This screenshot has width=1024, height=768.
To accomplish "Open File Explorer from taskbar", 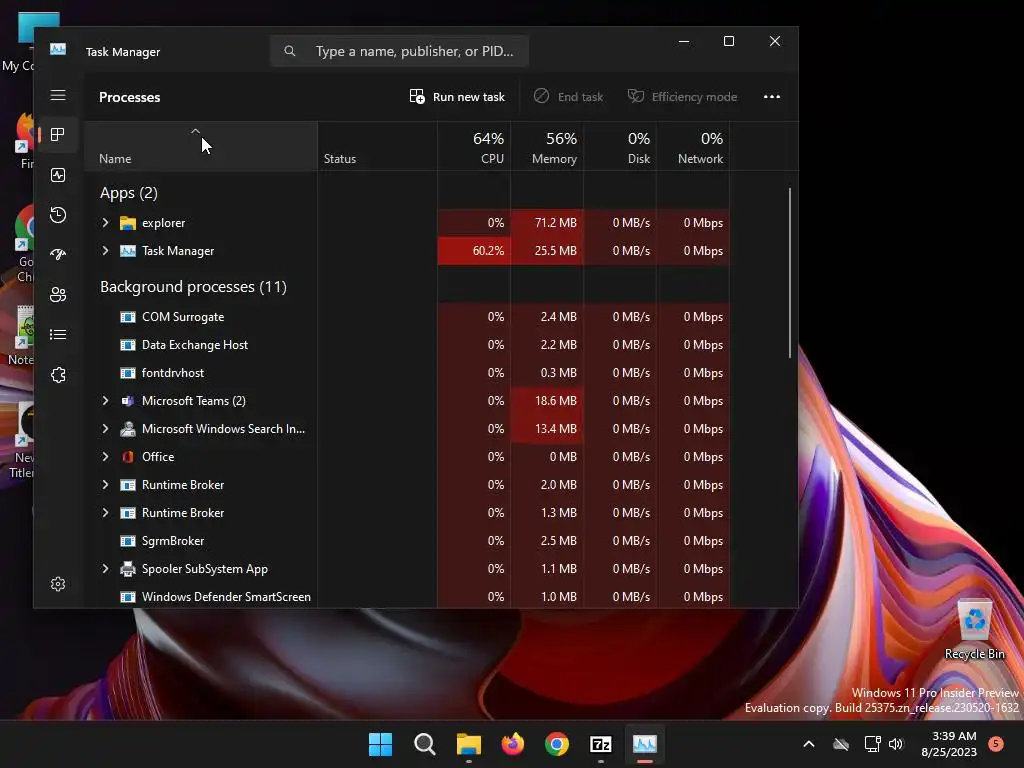I will click(469, 744).
